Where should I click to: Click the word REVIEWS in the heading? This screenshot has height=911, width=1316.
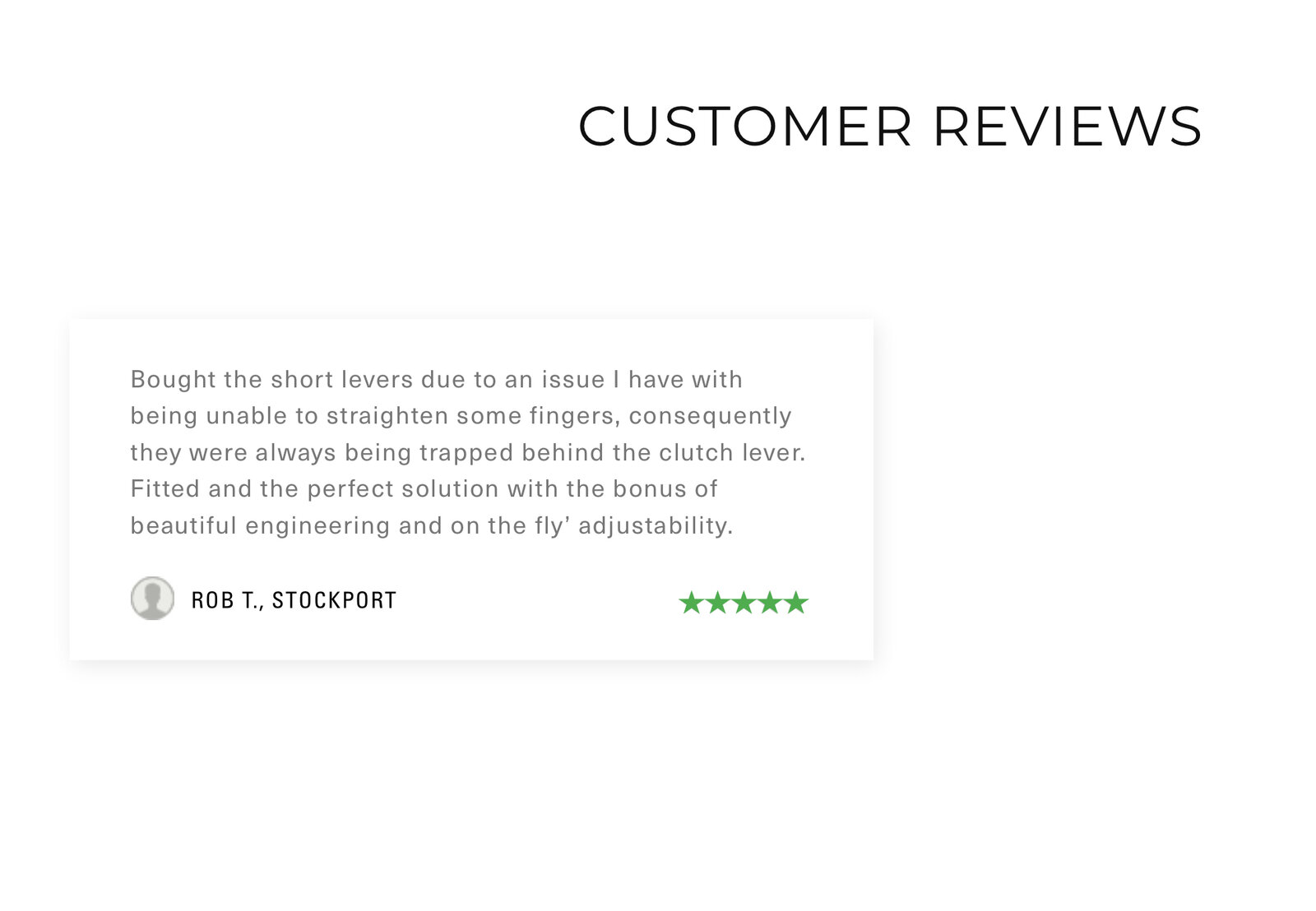point(1067,127)
